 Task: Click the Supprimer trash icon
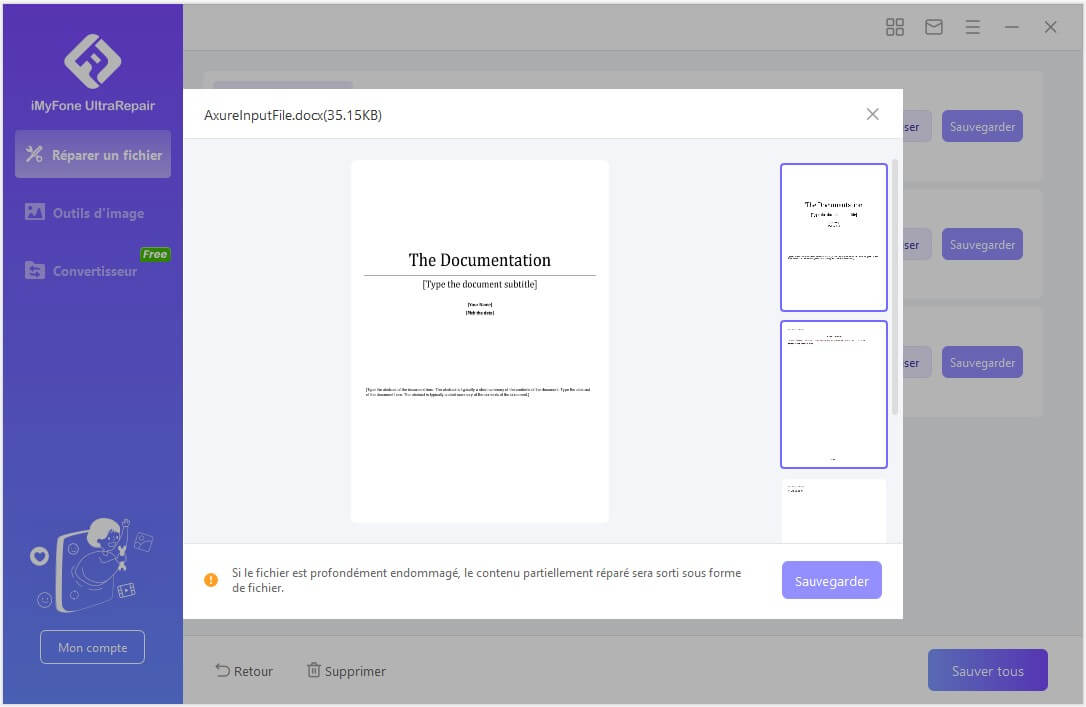point(314,671)
